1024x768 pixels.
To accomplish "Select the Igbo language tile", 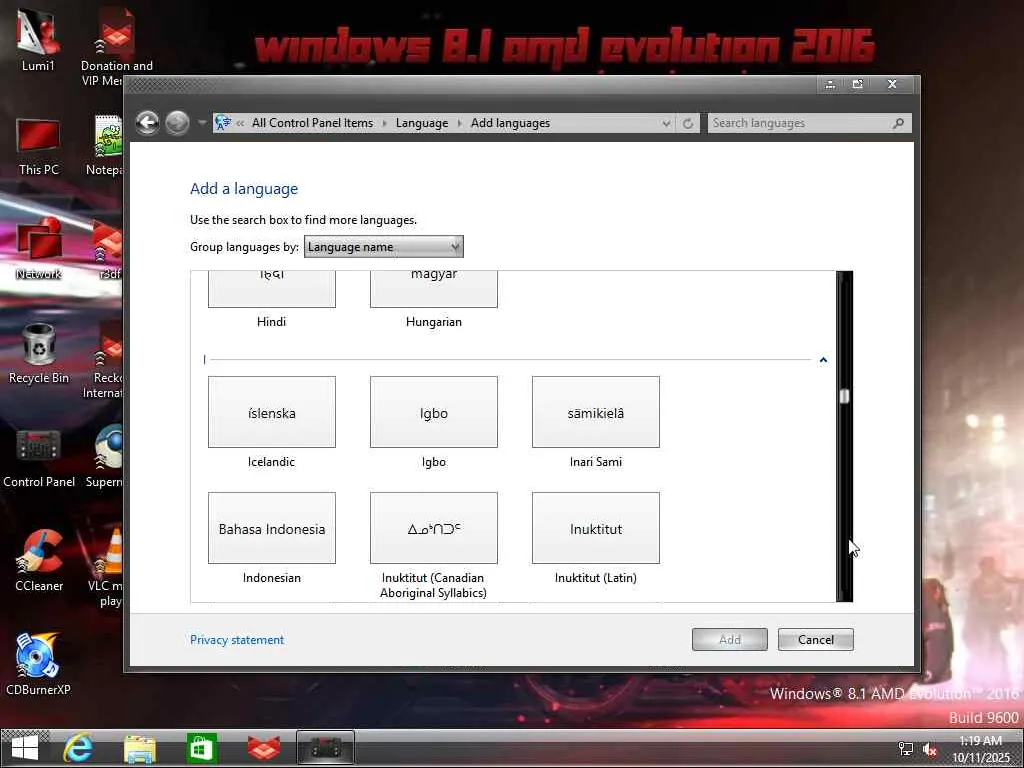I will click(x=434, y=412).
